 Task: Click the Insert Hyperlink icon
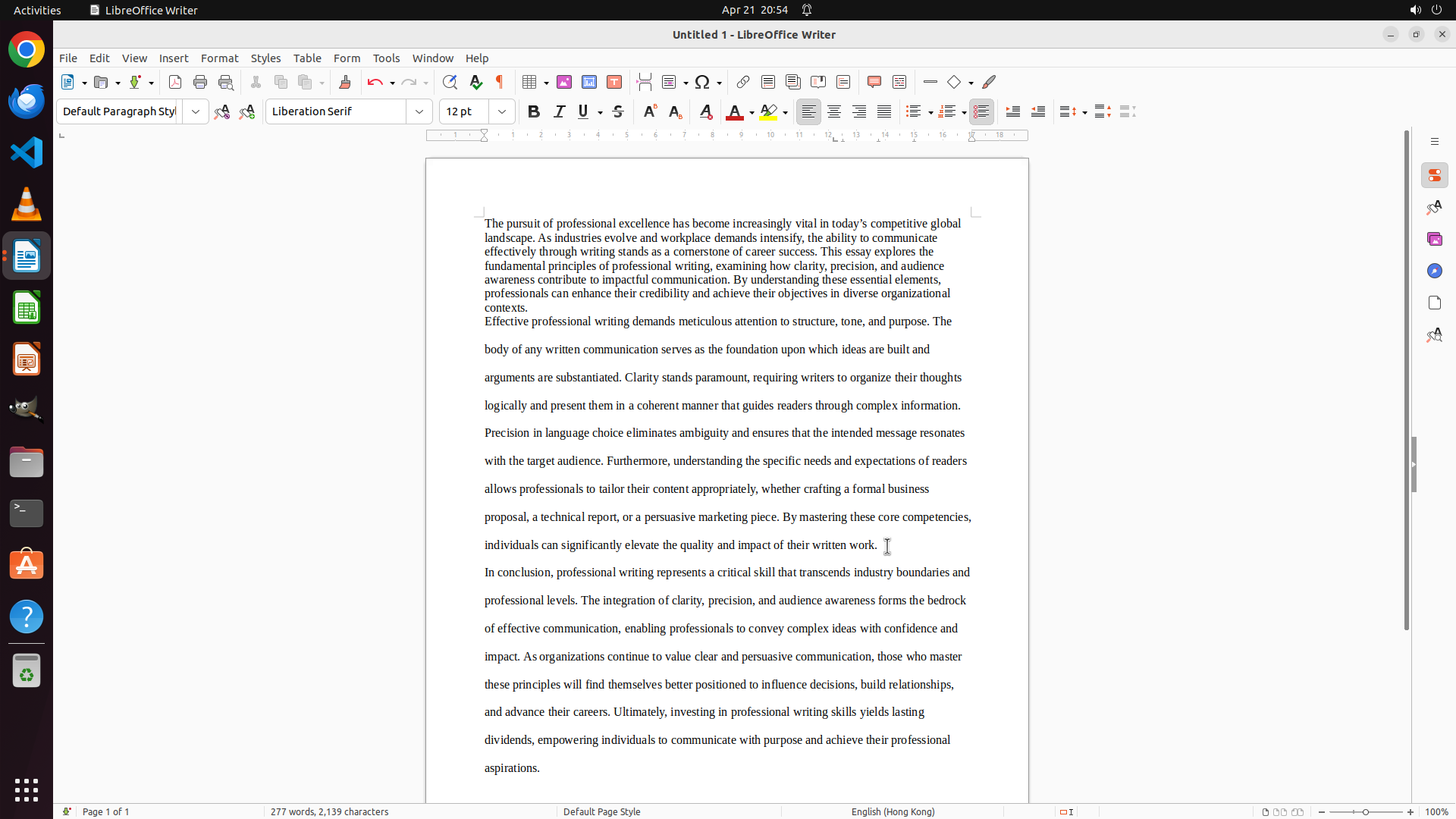click(x=743, y=82)
